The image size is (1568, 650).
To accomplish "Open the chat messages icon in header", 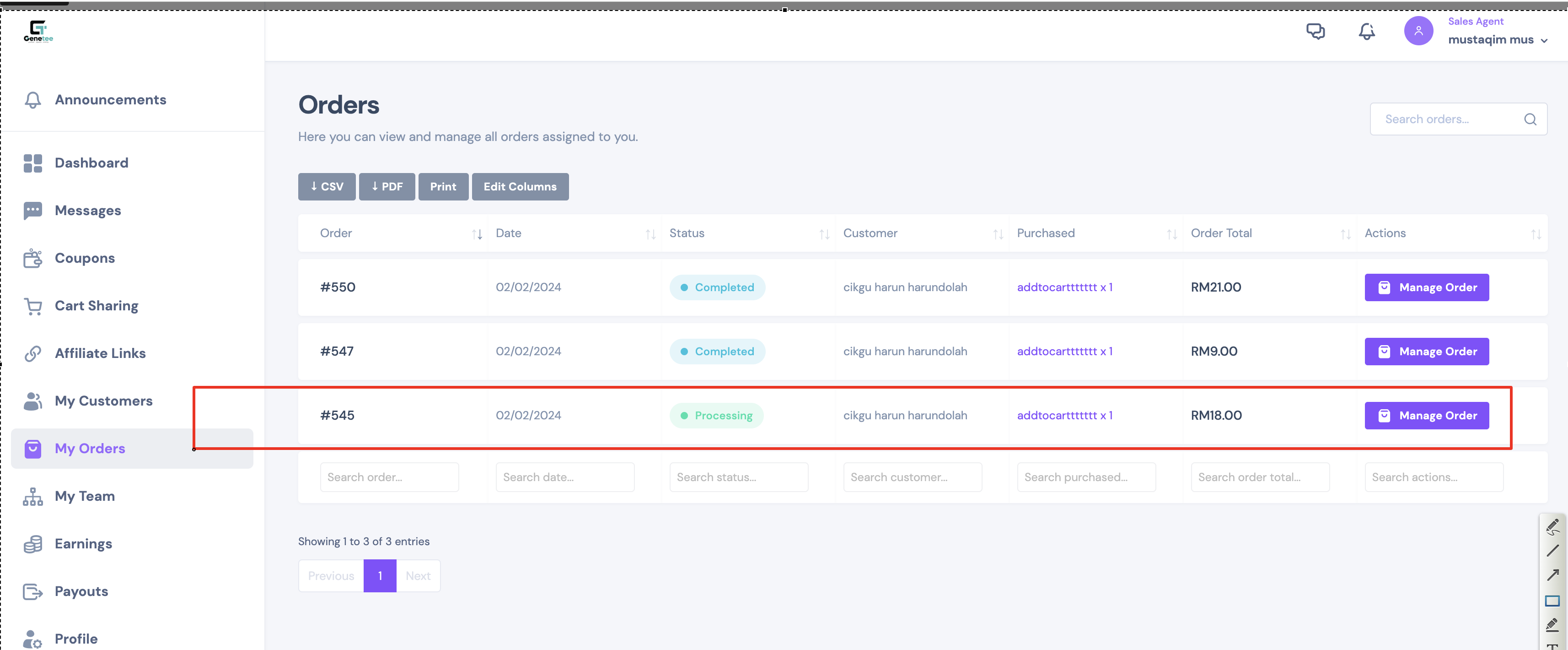I will pyautogui.click(x=1316, y=31).
